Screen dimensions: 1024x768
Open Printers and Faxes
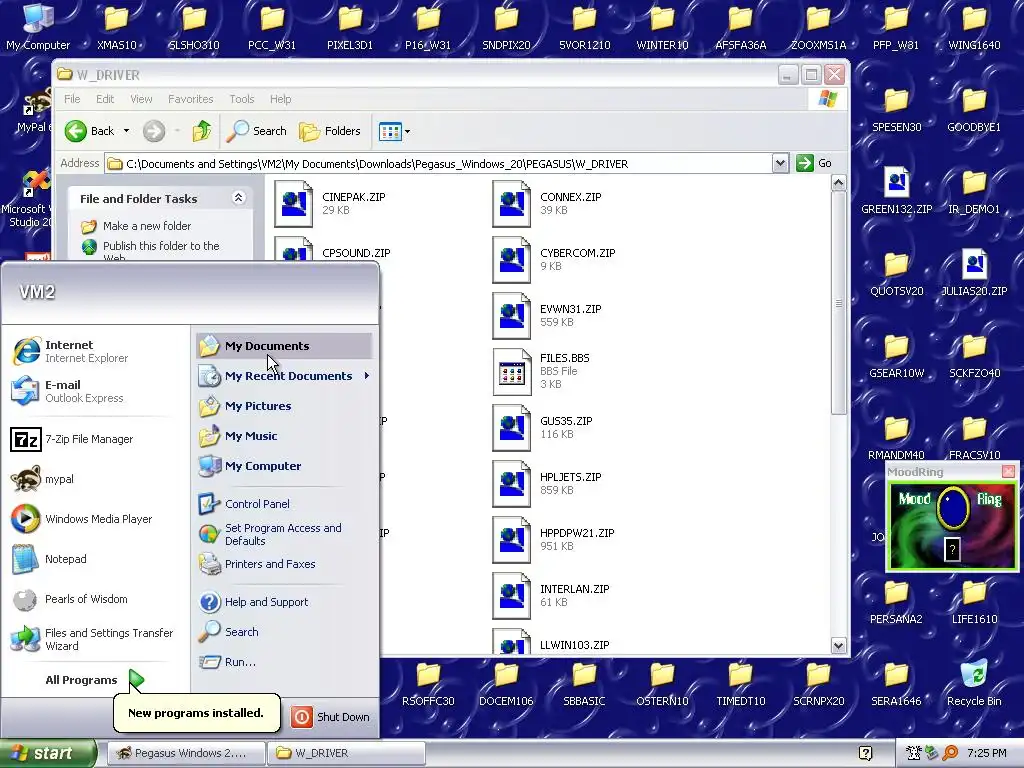257,564
